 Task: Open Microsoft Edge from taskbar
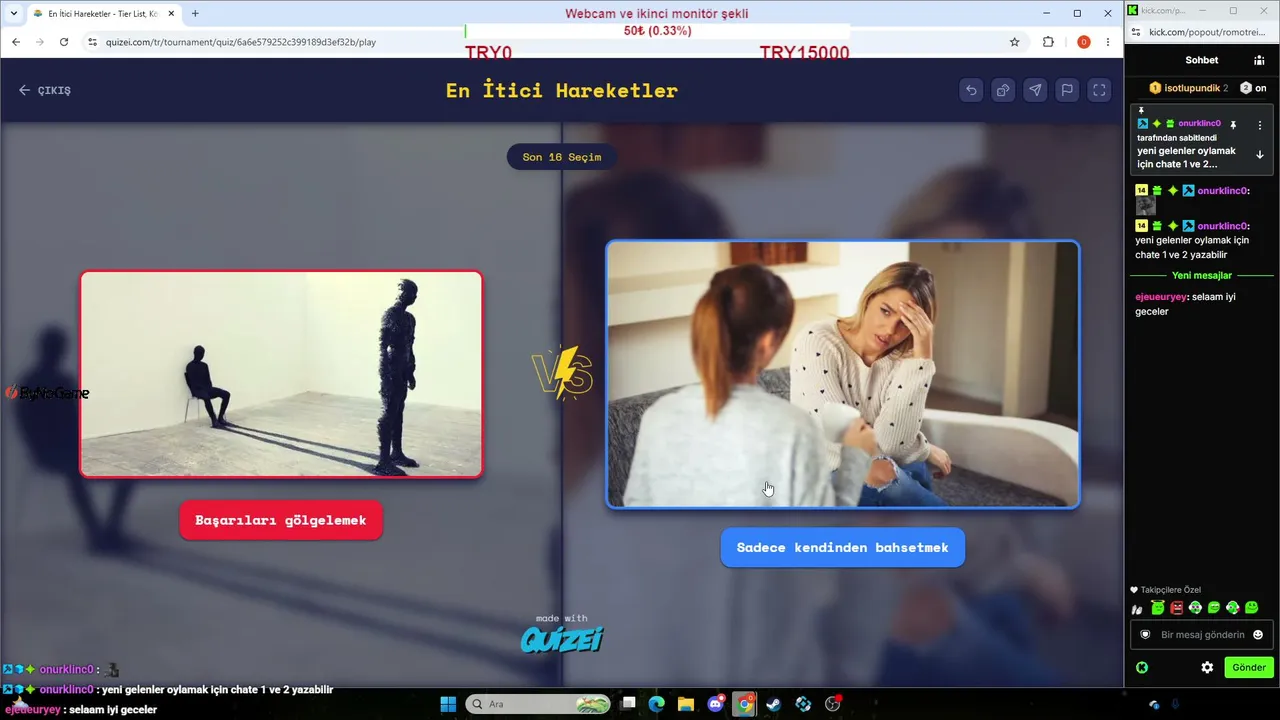coord(656,704)
